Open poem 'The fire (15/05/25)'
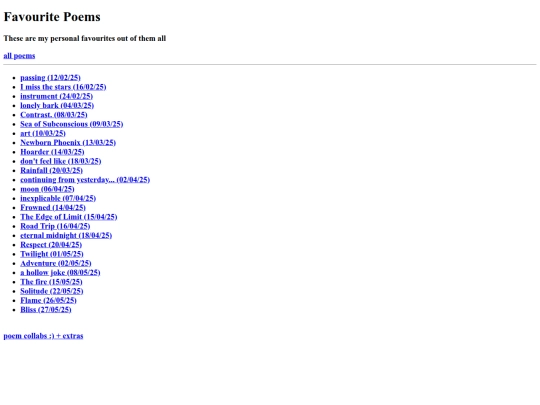This screenshot has width=540, height=405. (x=51, y=282)
